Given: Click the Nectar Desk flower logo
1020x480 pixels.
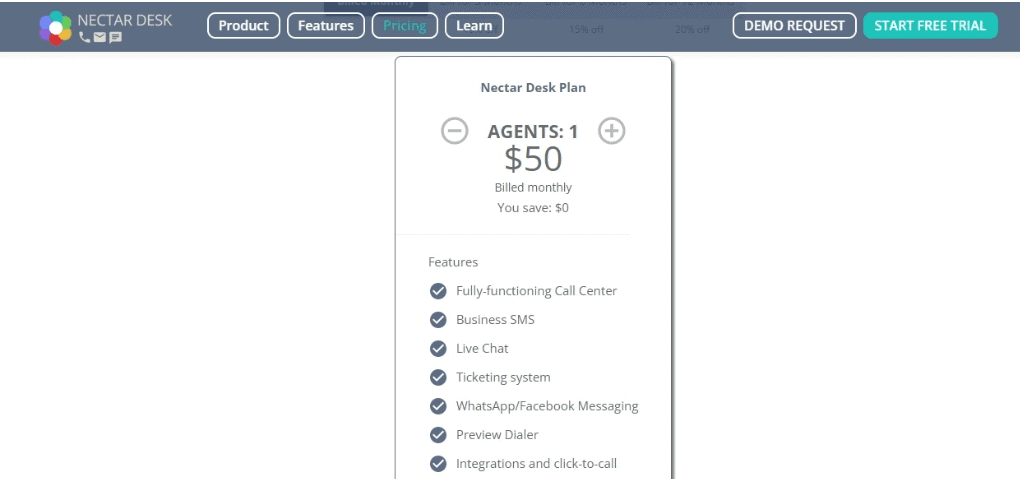Looking at the screenshot, I should coord(55,28).
